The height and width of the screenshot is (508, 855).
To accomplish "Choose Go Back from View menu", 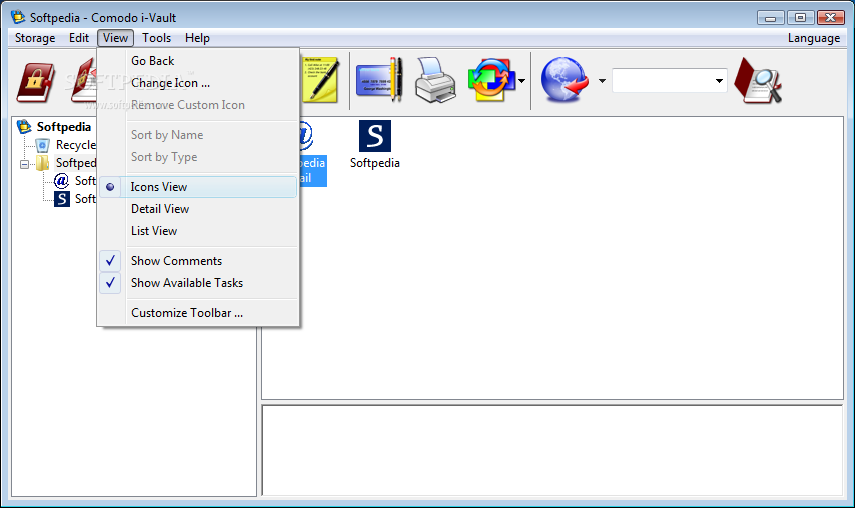I will 198,61.
